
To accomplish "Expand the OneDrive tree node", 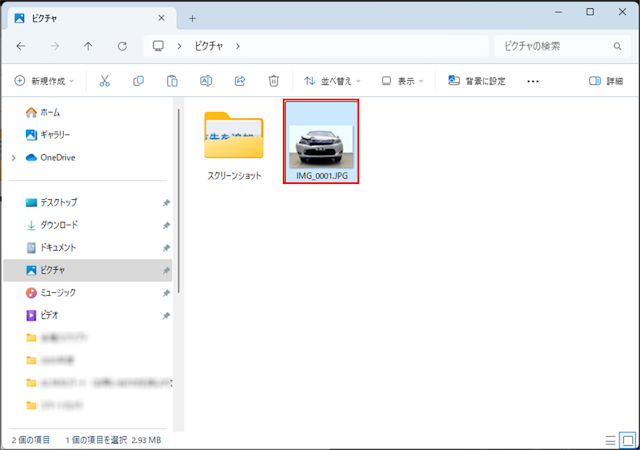I will [13, 157].
